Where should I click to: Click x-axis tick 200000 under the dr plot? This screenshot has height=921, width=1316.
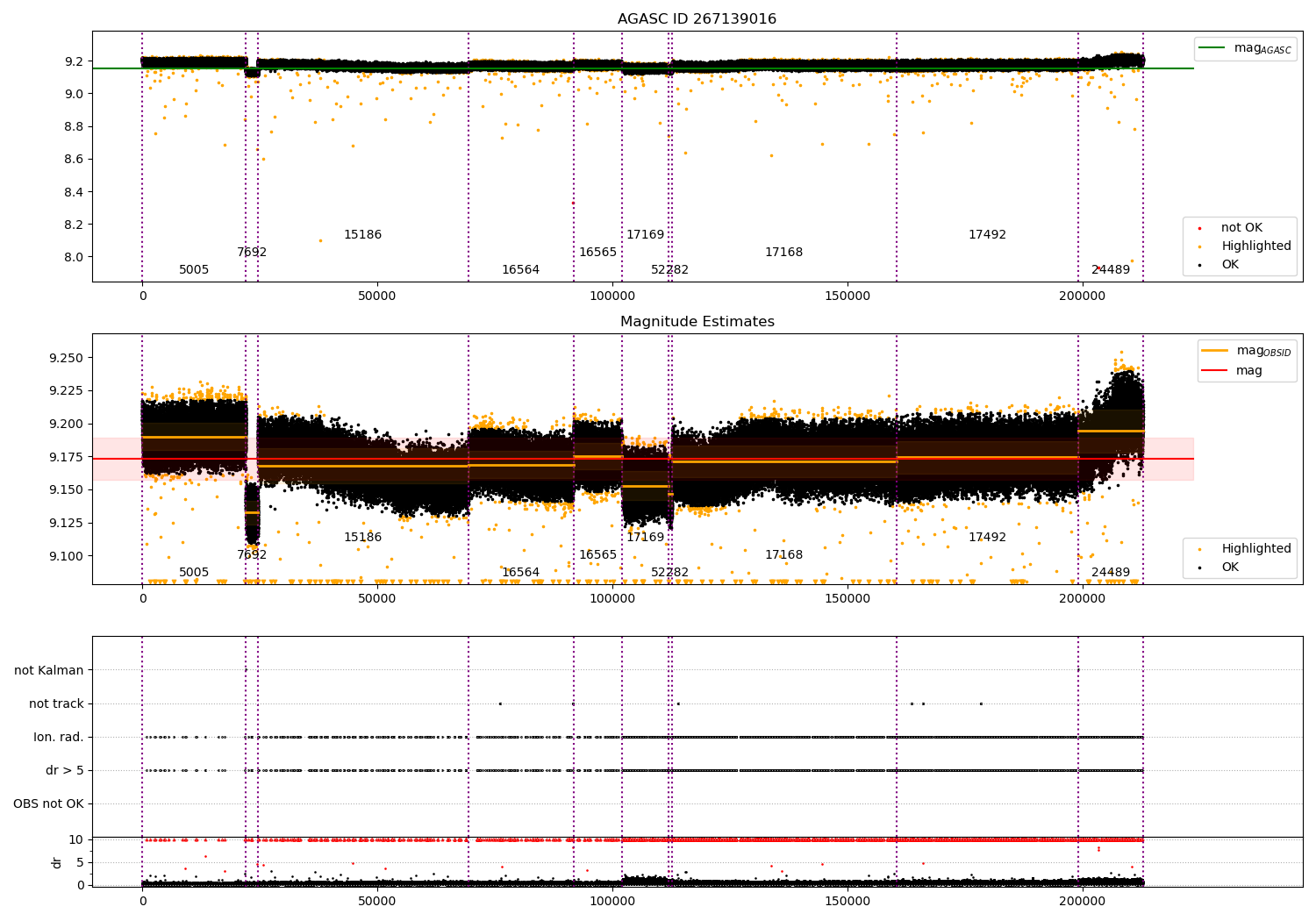1083,902
